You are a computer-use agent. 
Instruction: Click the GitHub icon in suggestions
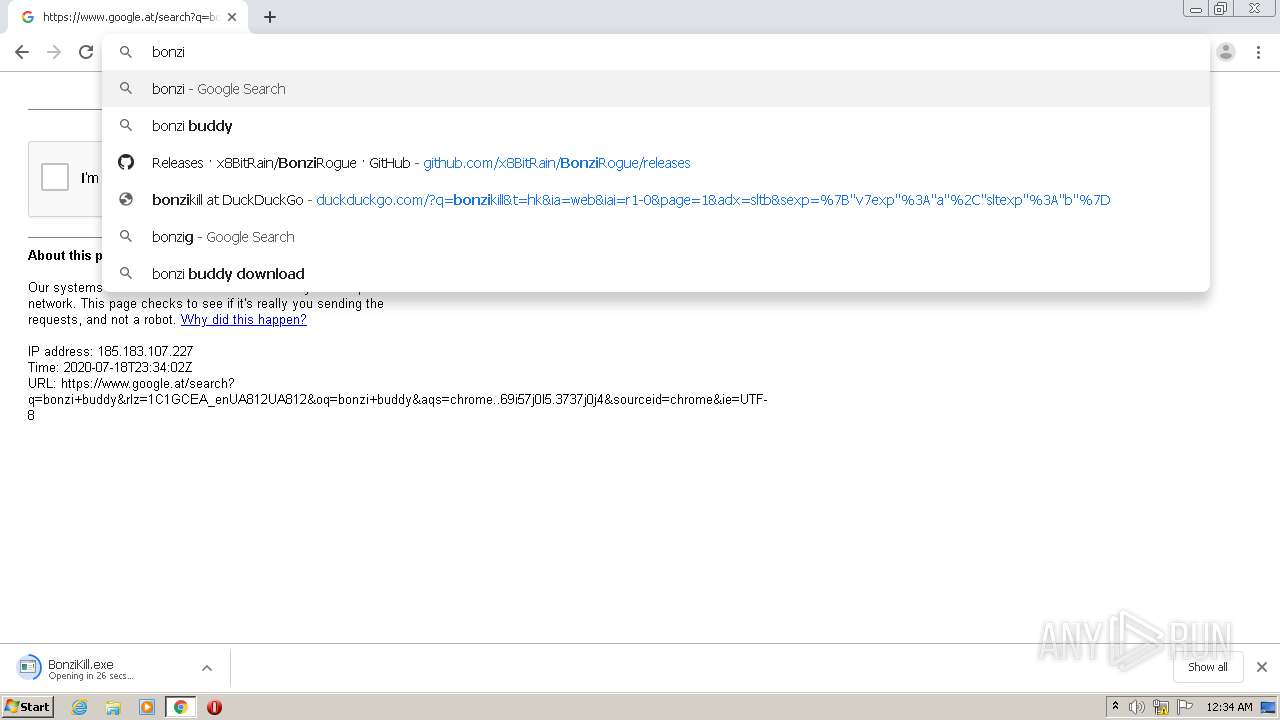coord(126,162)
